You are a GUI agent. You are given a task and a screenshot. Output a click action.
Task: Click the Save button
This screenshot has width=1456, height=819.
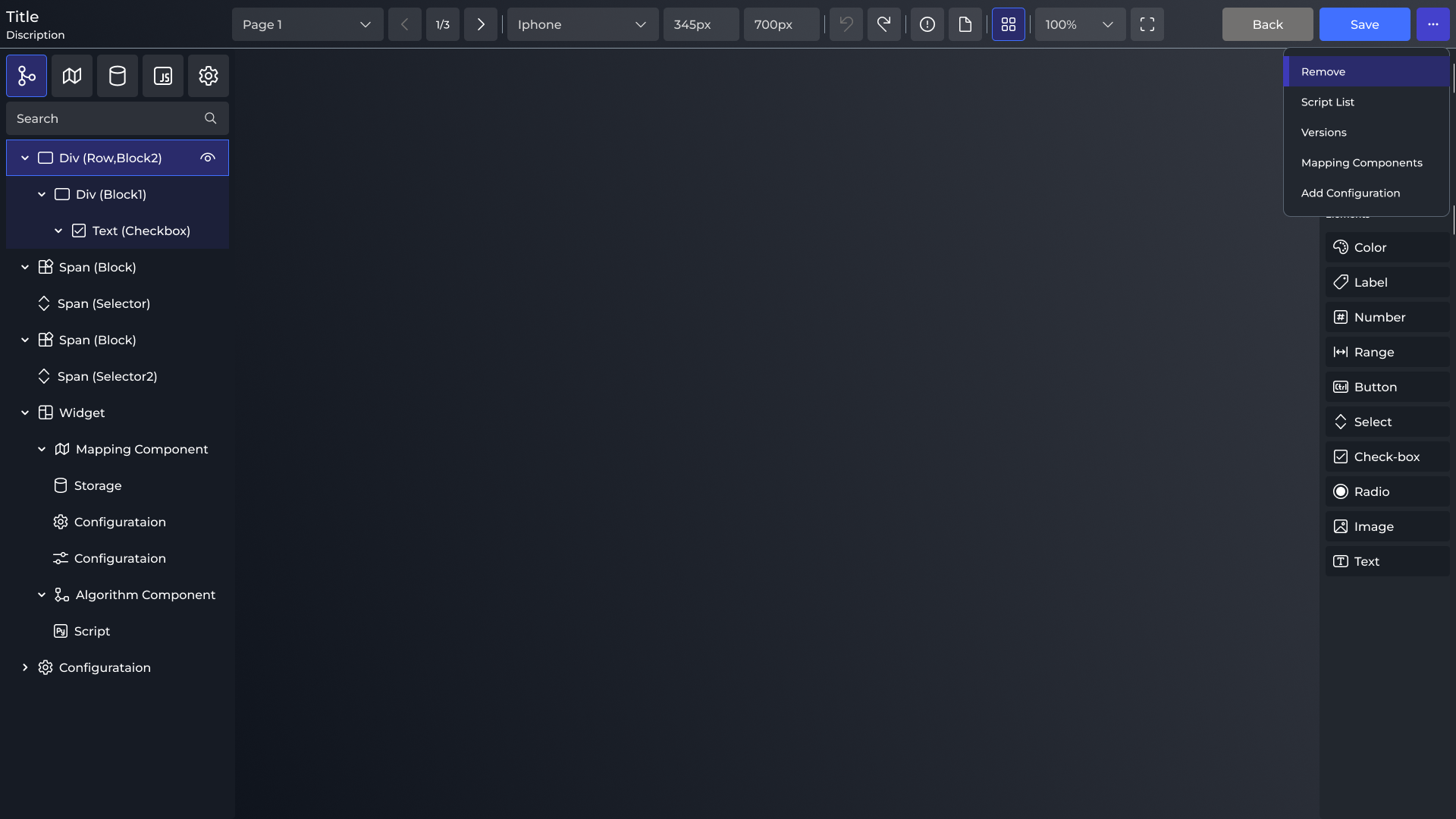[1365, 24]
